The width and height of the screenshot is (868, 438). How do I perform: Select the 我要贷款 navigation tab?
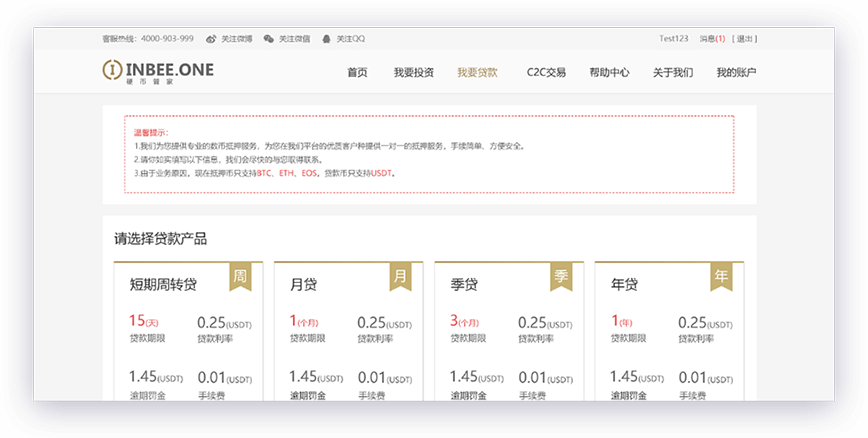[477, 73]
